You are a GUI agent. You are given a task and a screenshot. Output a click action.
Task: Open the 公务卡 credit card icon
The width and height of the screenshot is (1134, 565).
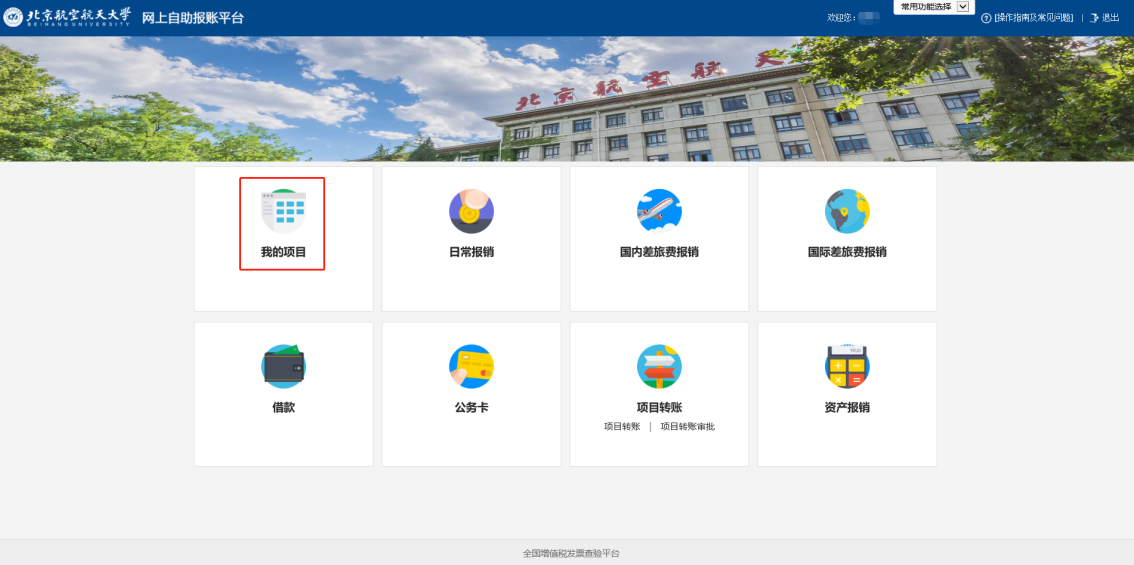pos(471,367)
